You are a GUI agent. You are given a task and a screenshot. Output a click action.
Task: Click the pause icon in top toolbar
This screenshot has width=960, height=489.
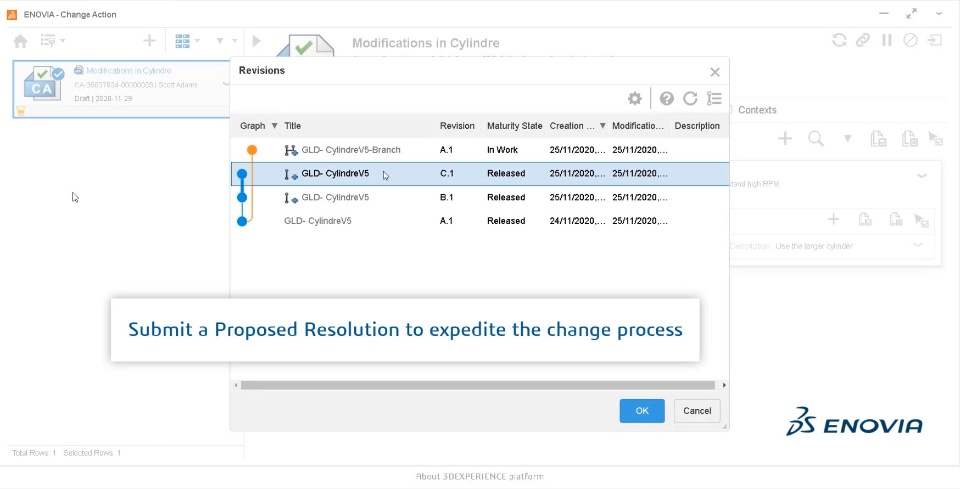pyautogui.click(x=886, y=41)
